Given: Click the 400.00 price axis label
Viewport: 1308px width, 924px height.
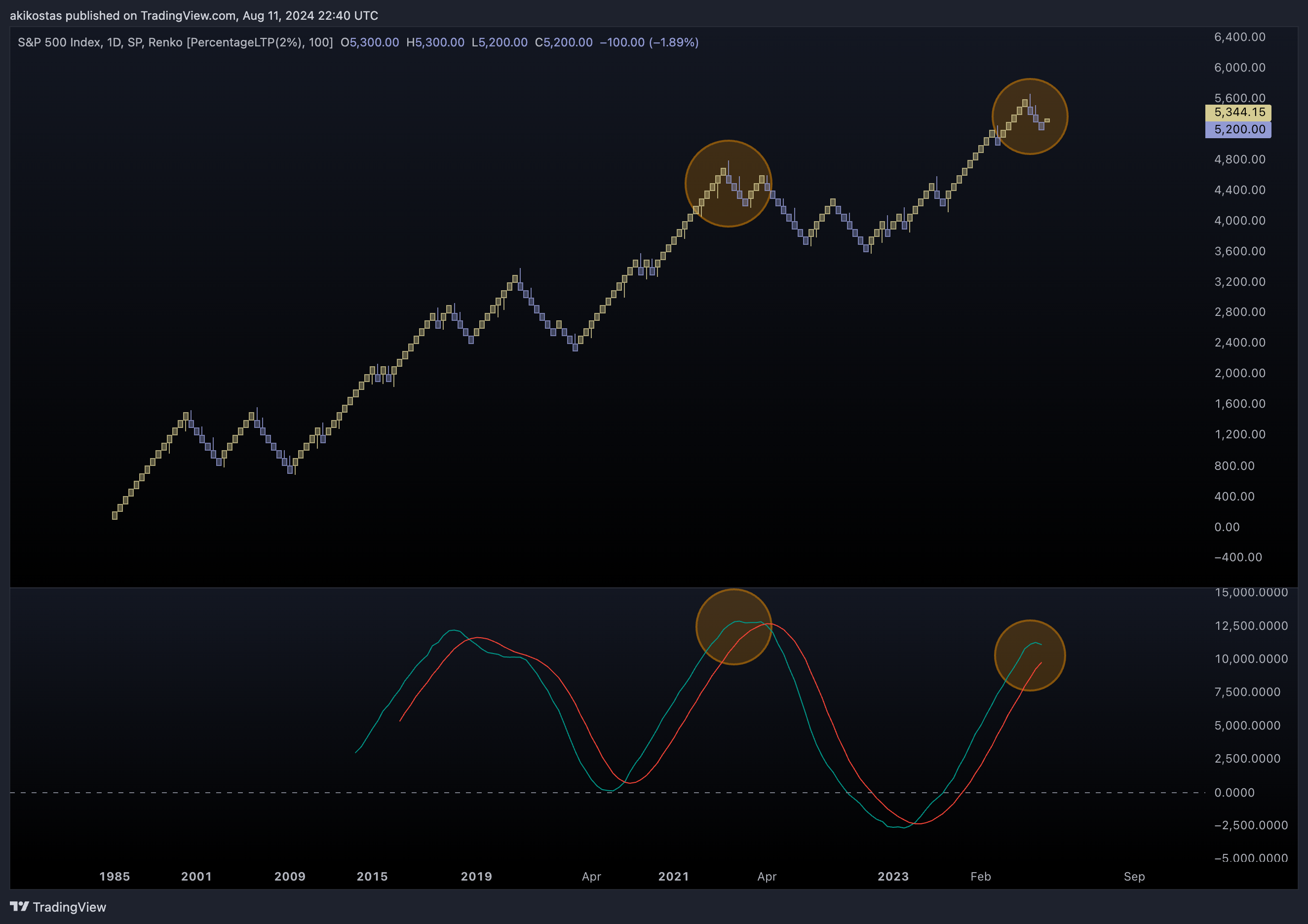Looking at the screenshot, I should 1234,497.
